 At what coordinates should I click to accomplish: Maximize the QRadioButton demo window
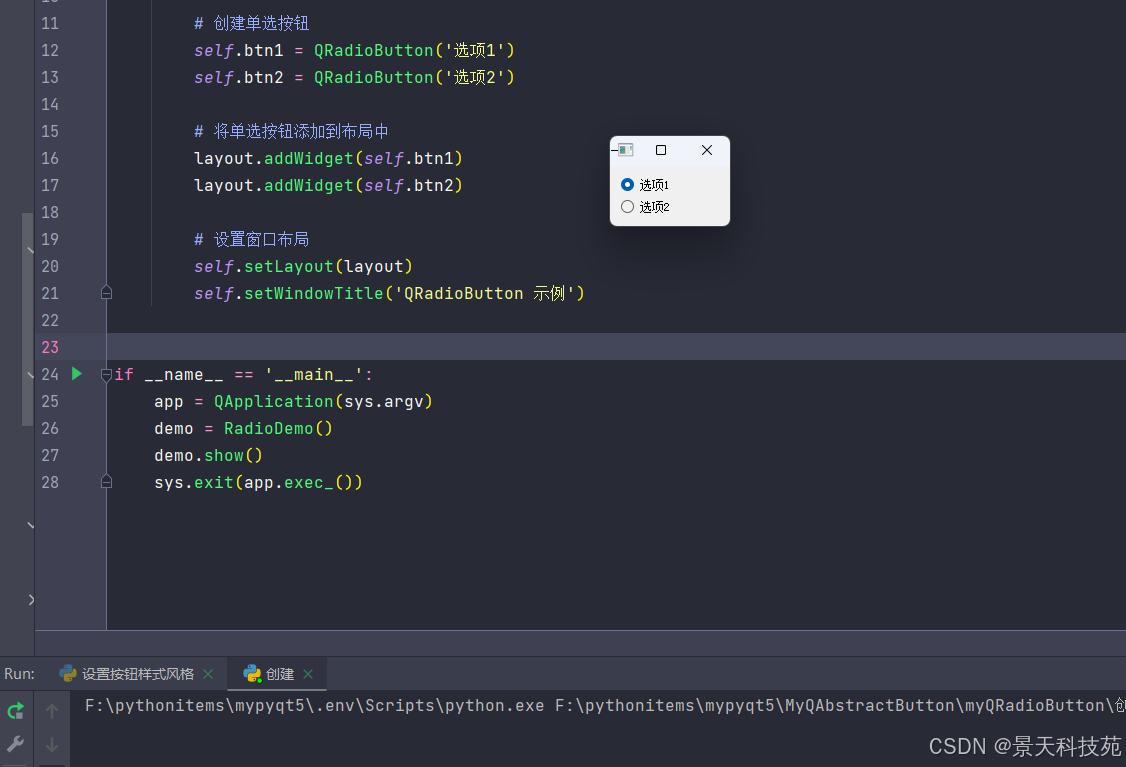[x=661, y=150]
